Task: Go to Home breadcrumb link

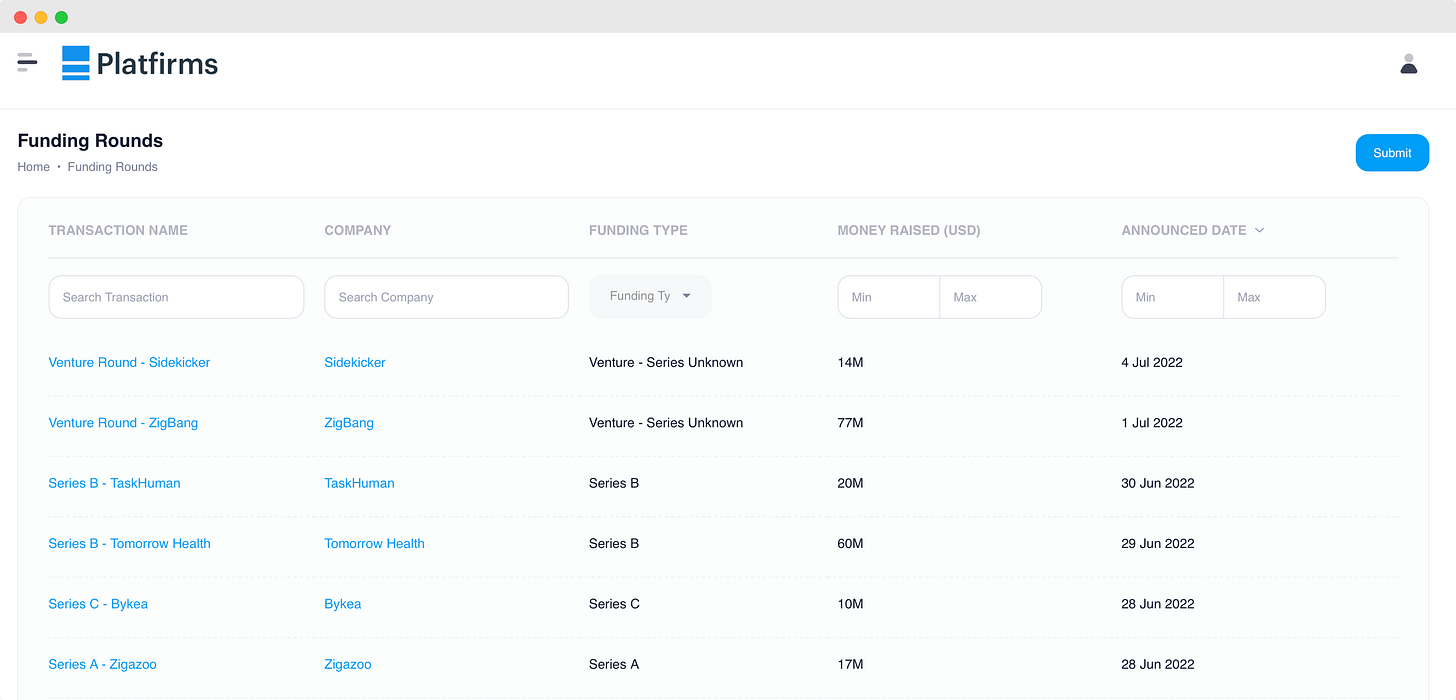Action: tap(33, 167)
